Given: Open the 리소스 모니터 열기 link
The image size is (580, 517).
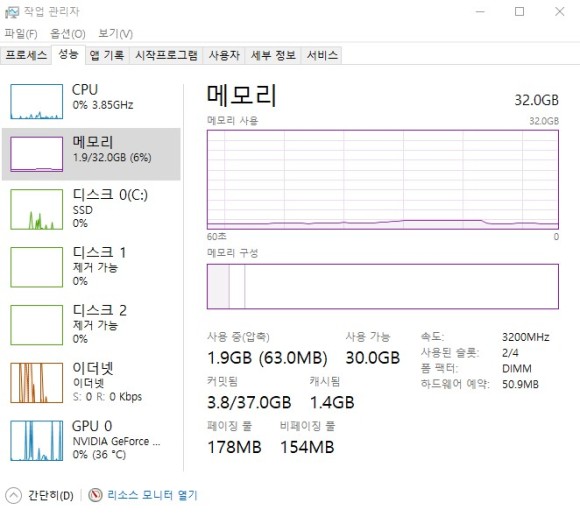Looking at the screenshot, I should click(152, 495).
